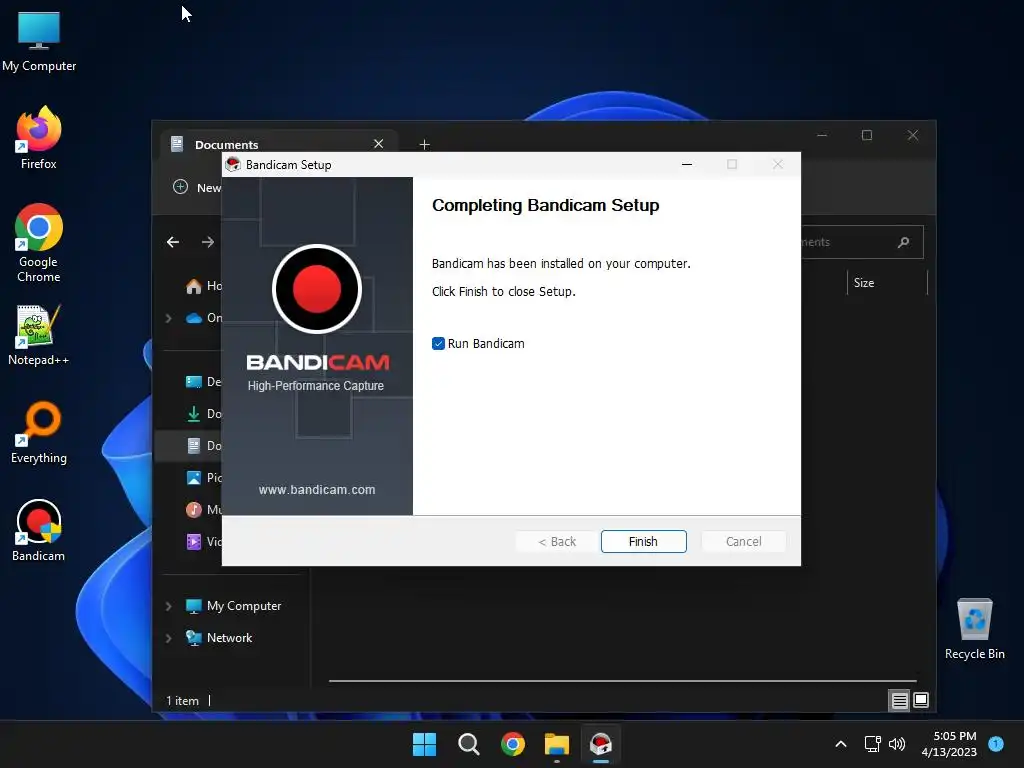Select Desktop in Explorer sidebar
This screenshot has height=768, width=1024.
point(204,382)
